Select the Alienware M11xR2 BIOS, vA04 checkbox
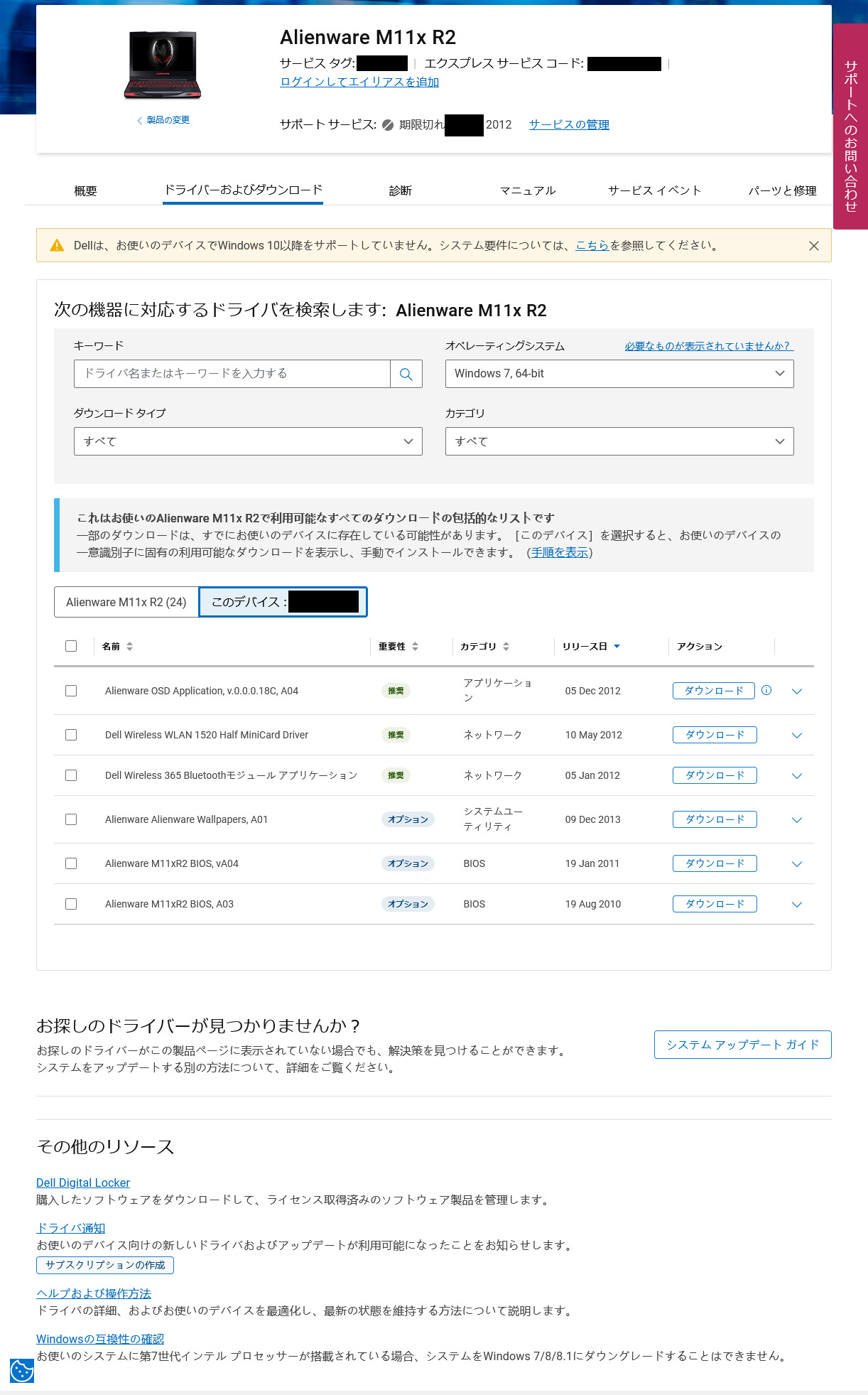Image resolution: width=868 pixels, height=1395 pixels. (x=71, y=863)
